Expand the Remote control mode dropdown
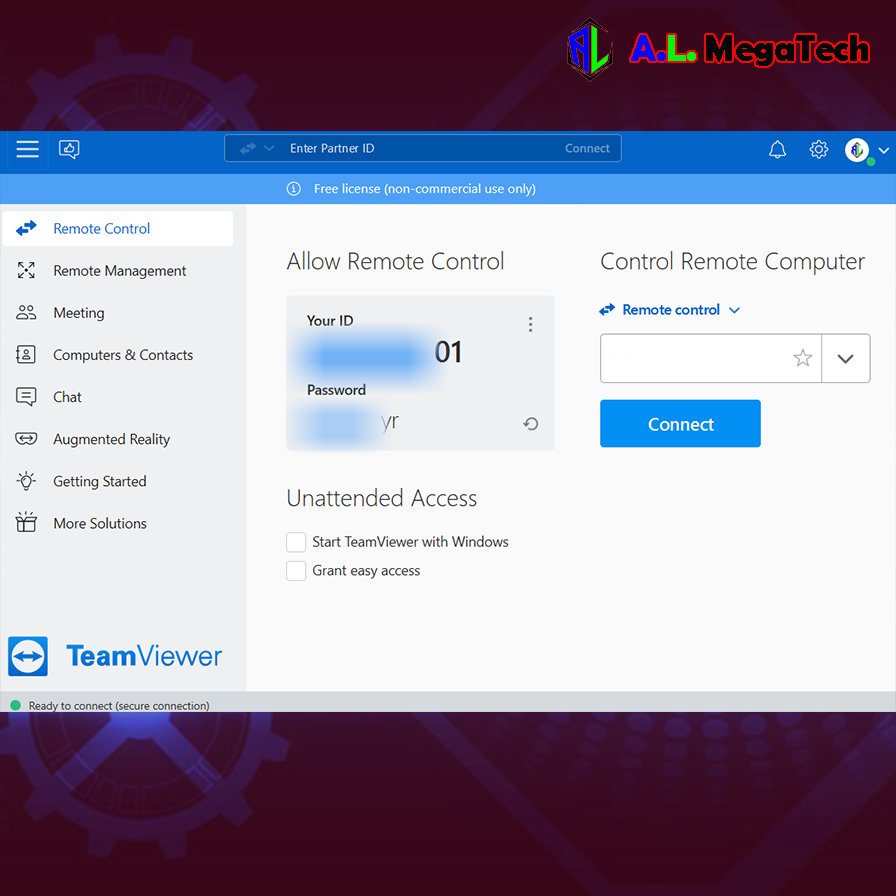Viewport: 896px width, 896px height. point(671,310)
